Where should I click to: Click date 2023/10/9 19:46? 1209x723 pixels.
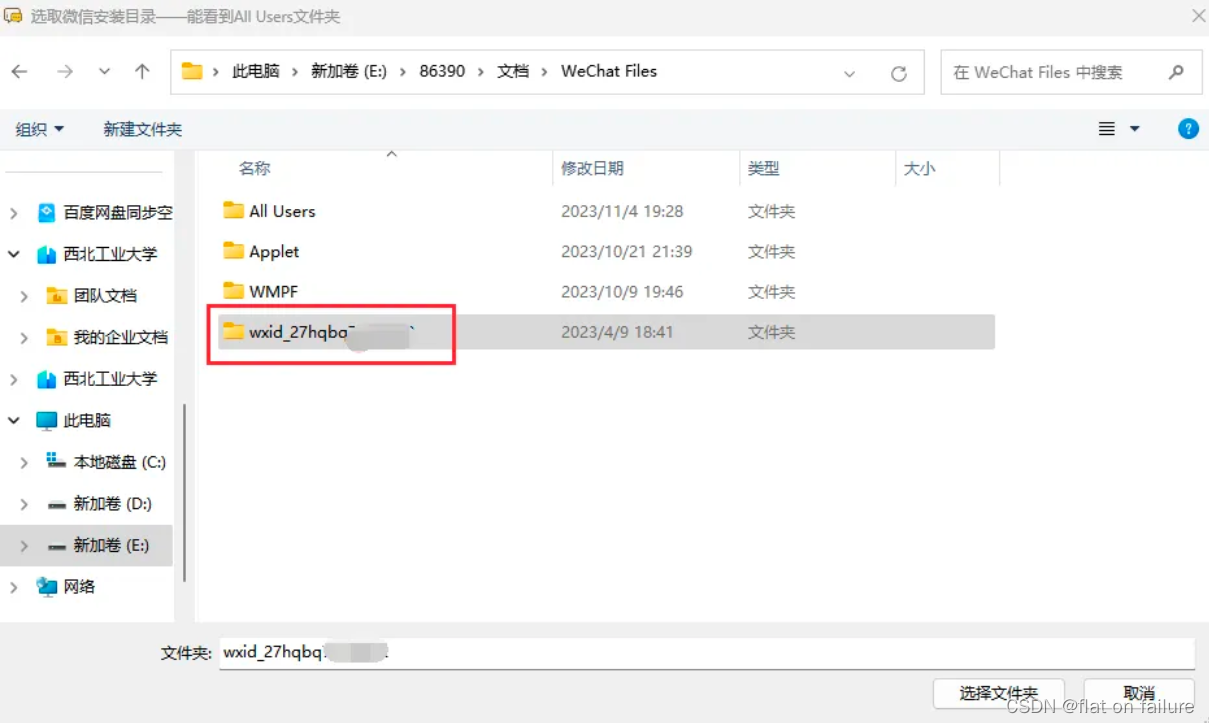pyautogui.click(x=622, y=292)
